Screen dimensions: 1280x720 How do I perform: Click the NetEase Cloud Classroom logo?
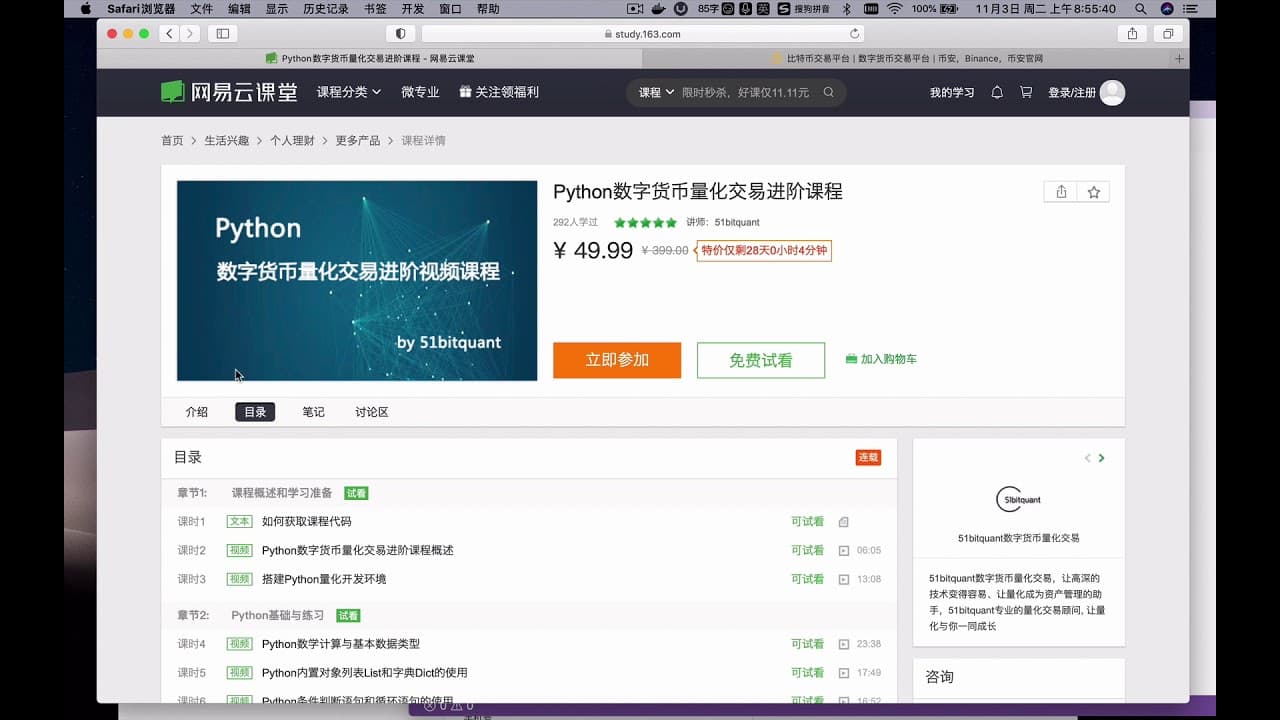click(229, 92)
